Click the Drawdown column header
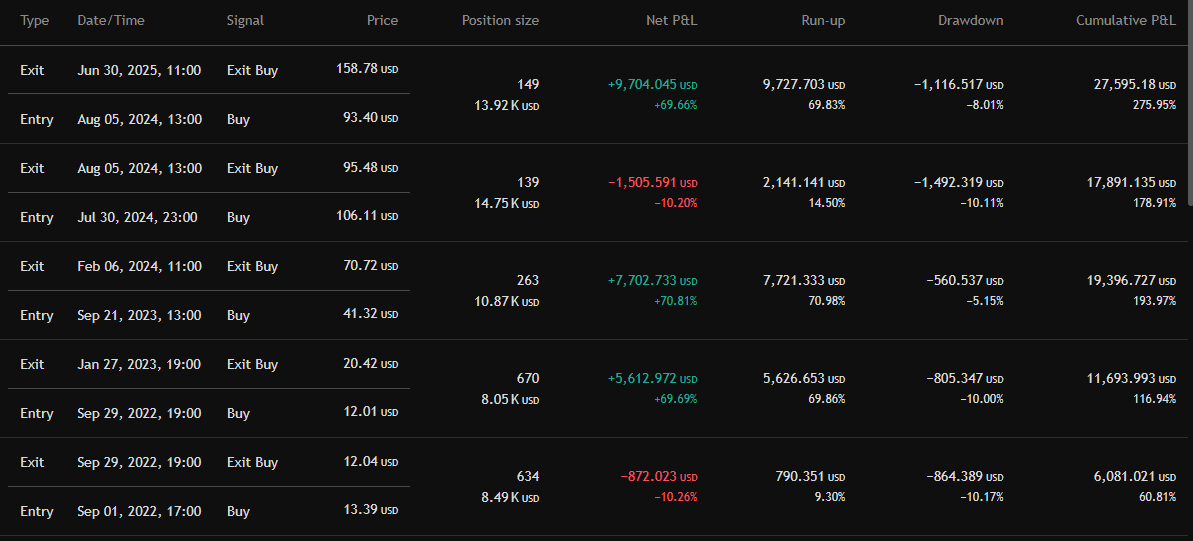Screen dimensions: 1193x541 (970, 20)
